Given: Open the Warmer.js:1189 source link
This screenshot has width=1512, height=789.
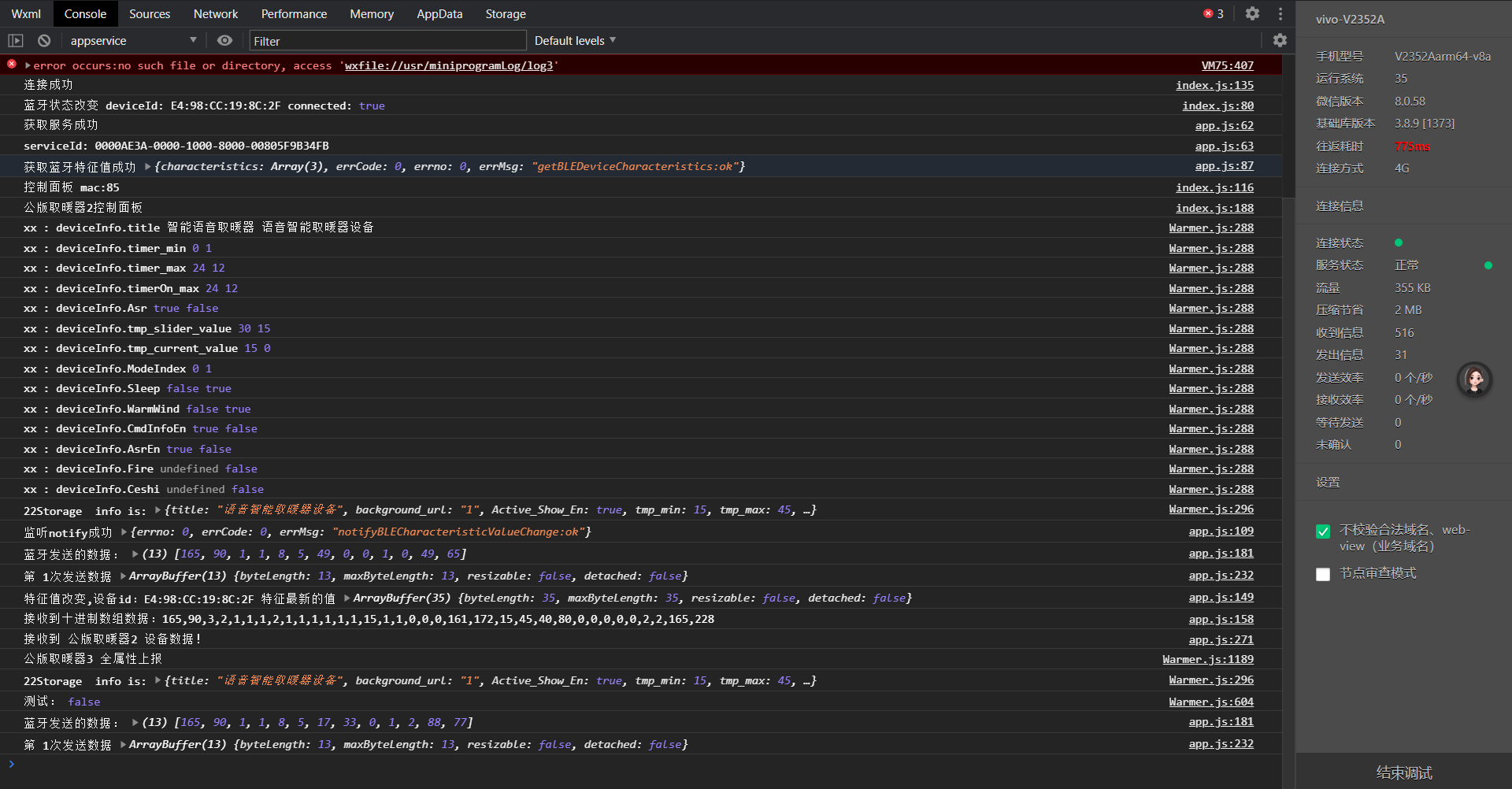Looking at the screenshot, I should coord(1207,660).
